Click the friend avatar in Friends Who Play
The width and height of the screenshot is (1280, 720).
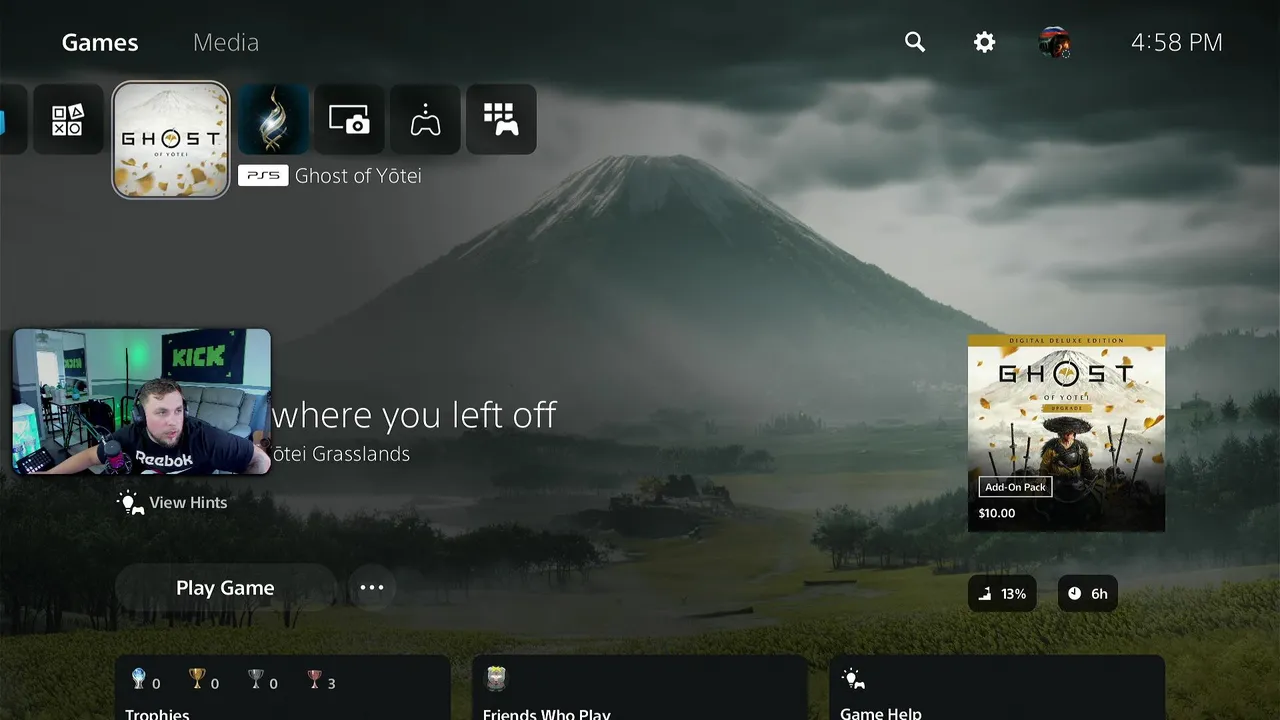497,680
